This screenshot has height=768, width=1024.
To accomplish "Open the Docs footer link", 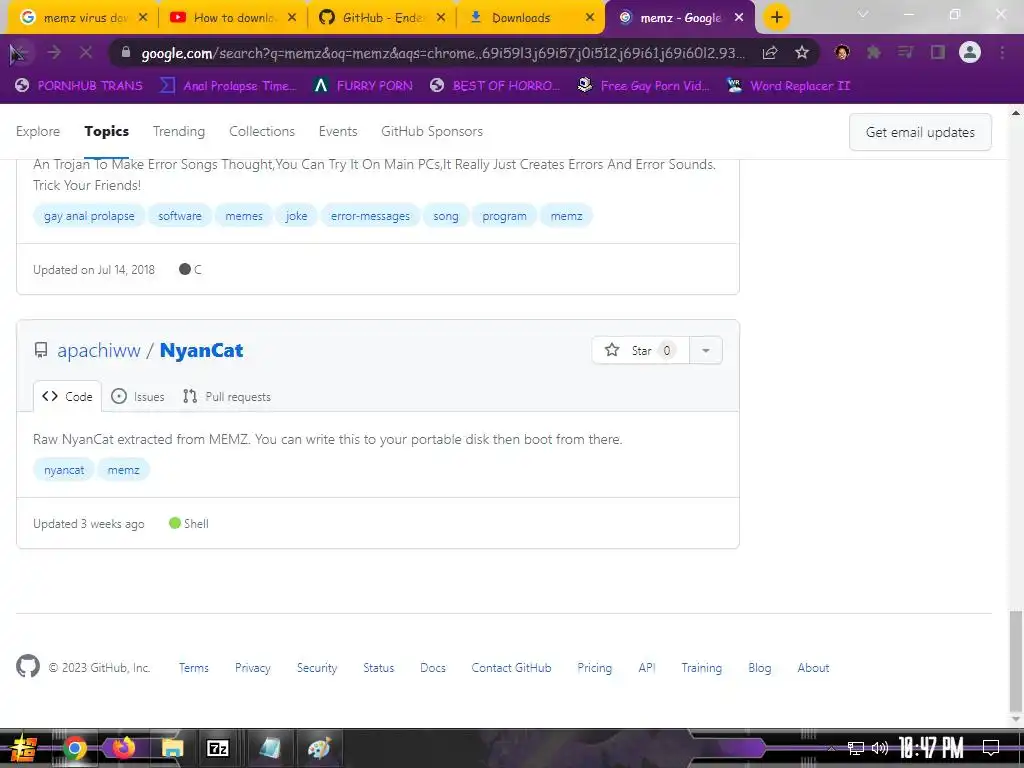I will (433, 667).
